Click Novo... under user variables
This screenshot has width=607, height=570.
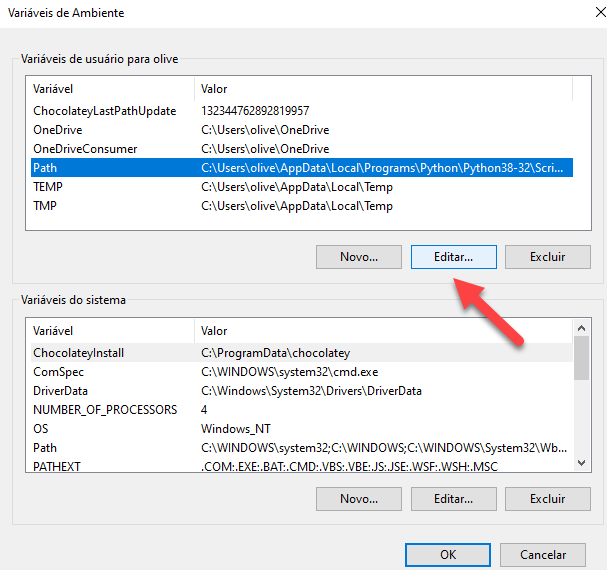[x=359, y=257]
